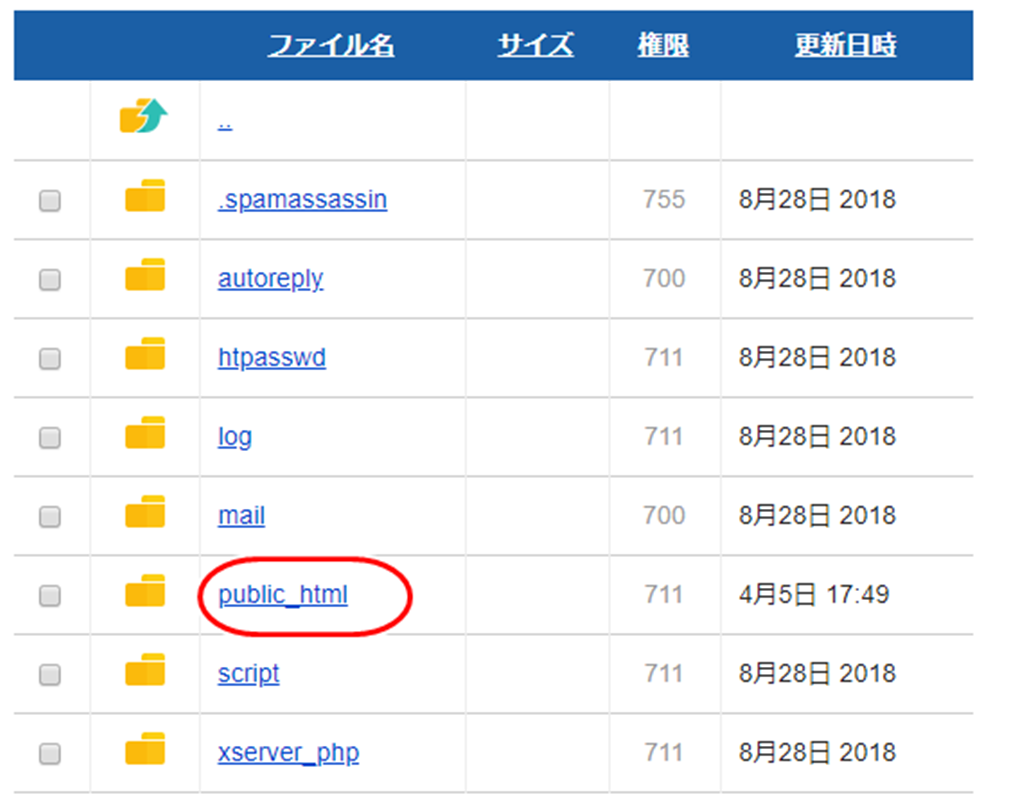This screenshot has height=808, width=1024.
Task: Click the circled public_html folder icon
Action: (143, 594)
